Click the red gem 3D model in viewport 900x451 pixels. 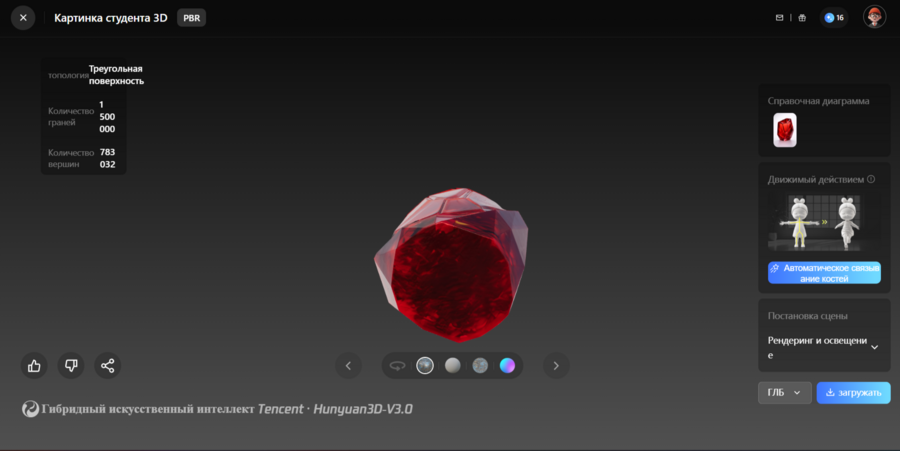pos(451,265)
